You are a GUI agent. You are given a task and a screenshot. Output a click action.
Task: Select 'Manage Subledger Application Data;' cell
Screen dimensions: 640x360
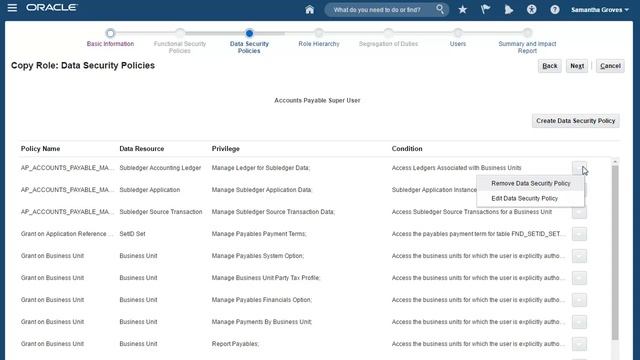point(262,190)
